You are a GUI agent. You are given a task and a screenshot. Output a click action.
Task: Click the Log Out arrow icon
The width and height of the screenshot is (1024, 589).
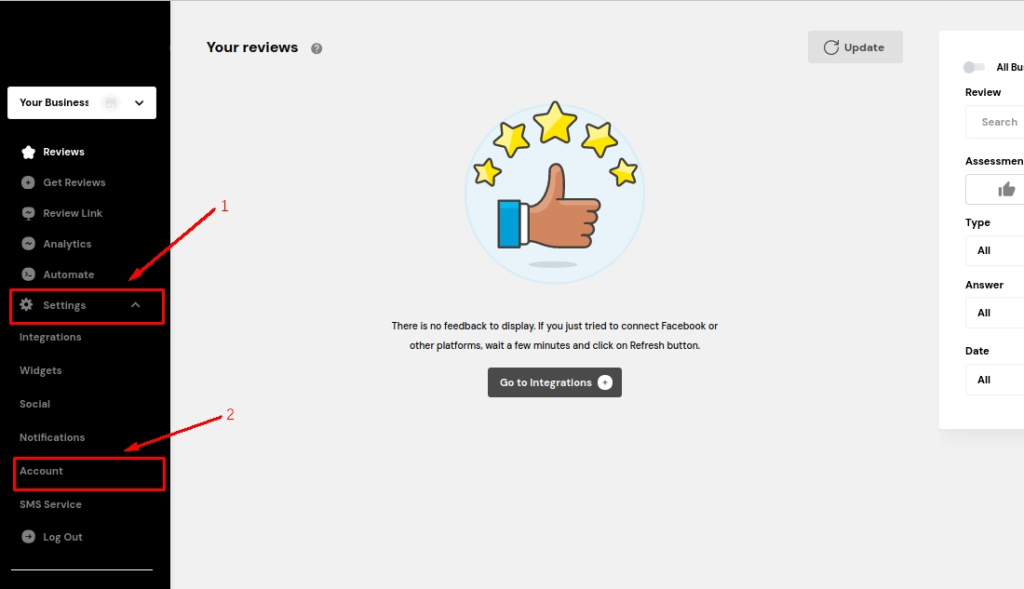point(28,537)
